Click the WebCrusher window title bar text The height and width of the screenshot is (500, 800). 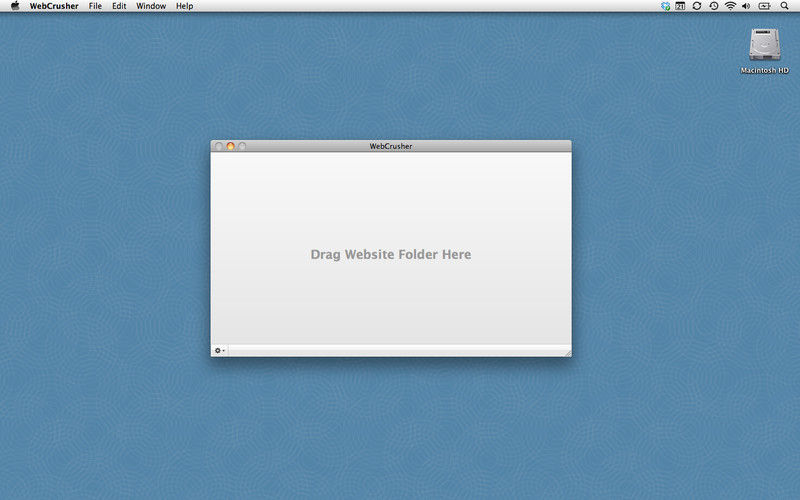[391, 146]
